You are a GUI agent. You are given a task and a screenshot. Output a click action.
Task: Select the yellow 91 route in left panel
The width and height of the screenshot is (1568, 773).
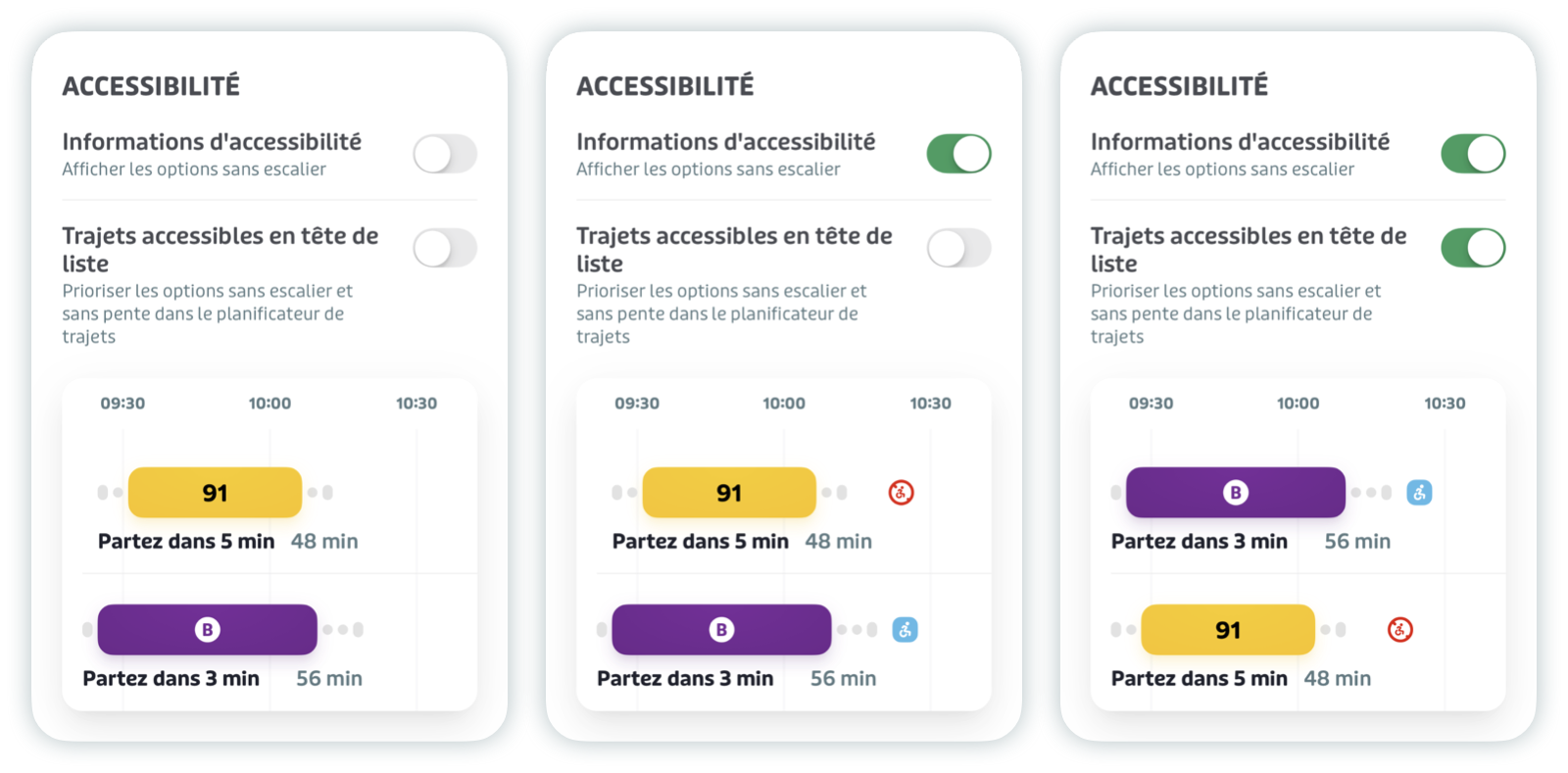tap(215, 493)
